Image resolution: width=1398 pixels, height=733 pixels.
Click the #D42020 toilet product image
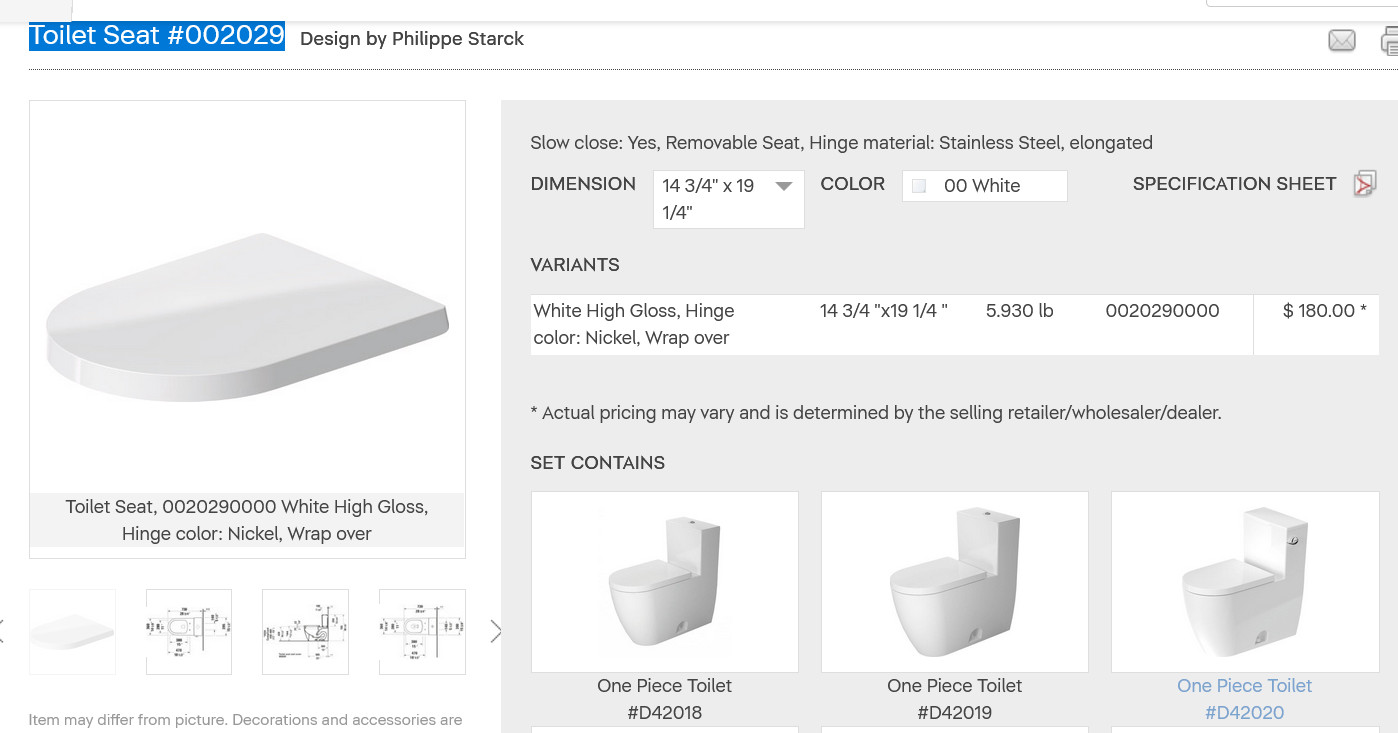(x=1244, y=581)
